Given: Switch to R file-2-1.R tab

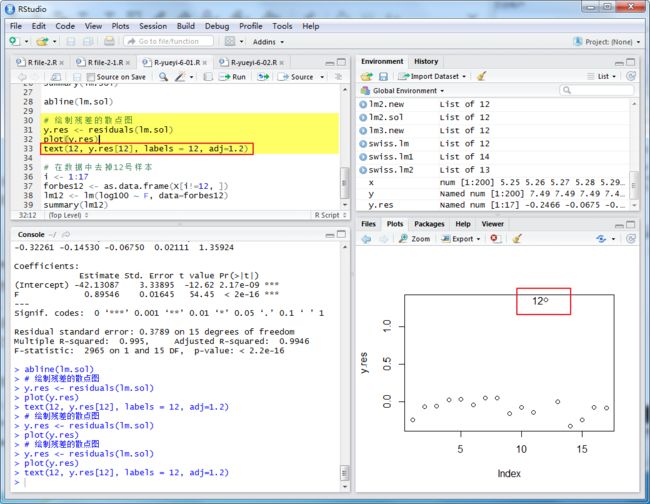Looking at the screenshot, I should pyautogui.click(x=103, y=63).
